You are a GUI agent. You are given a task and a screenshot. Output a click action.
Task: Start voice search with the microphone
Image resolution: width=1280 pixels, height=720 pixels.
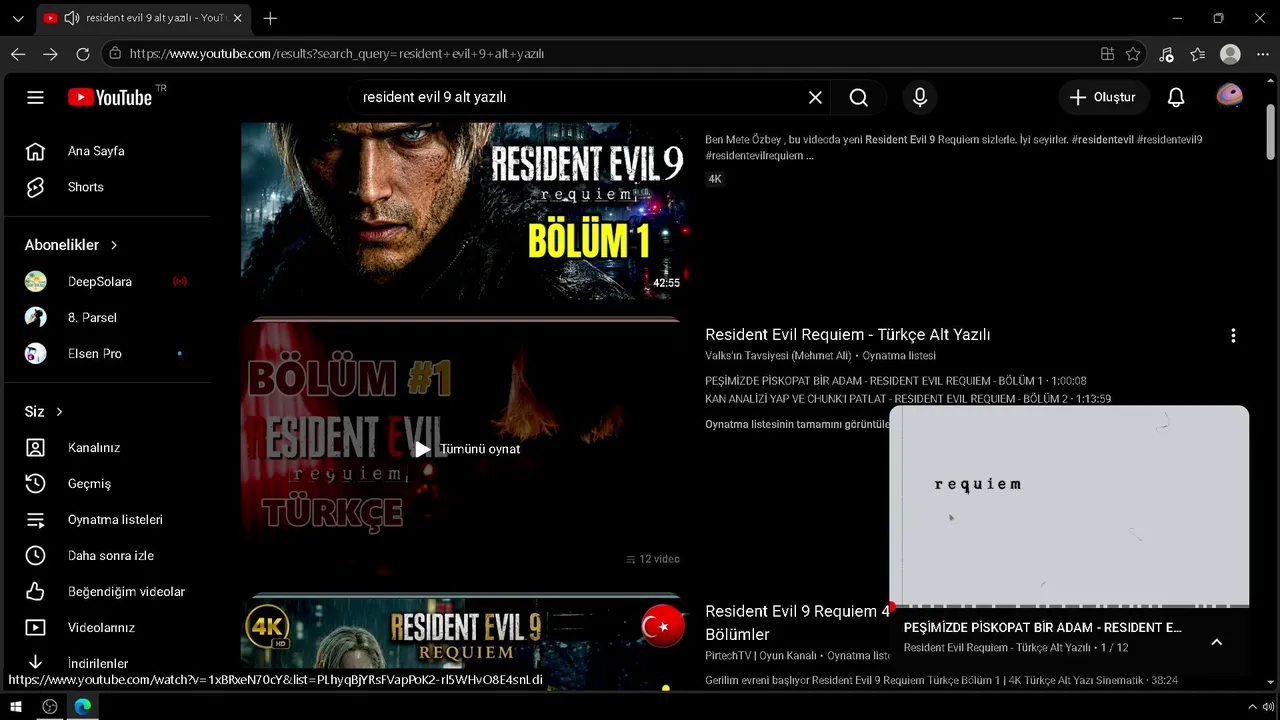tap(920, 97)
